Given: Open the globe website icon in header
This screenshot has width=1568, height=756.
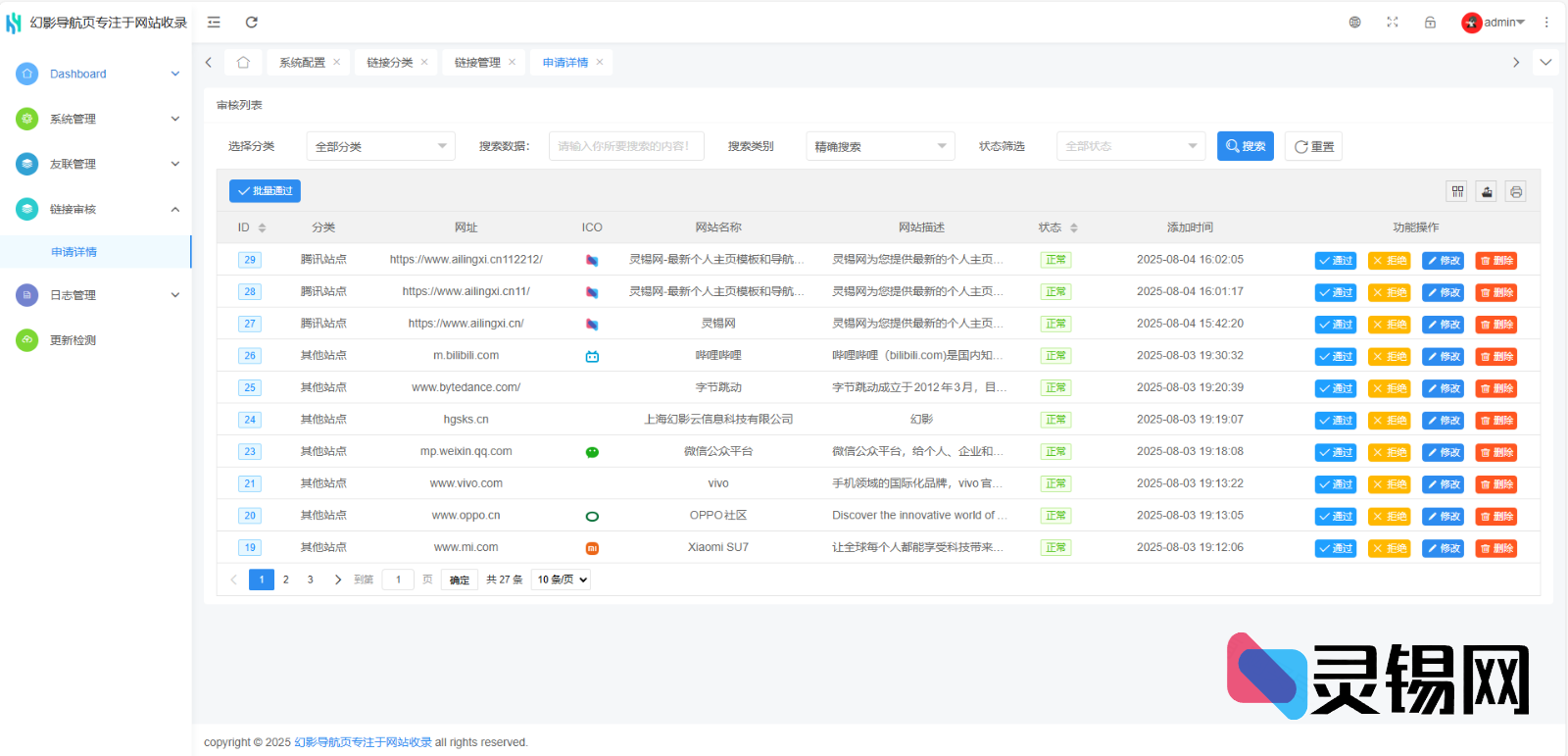Looking at the screenshot, I should [x=1354, y=23].
